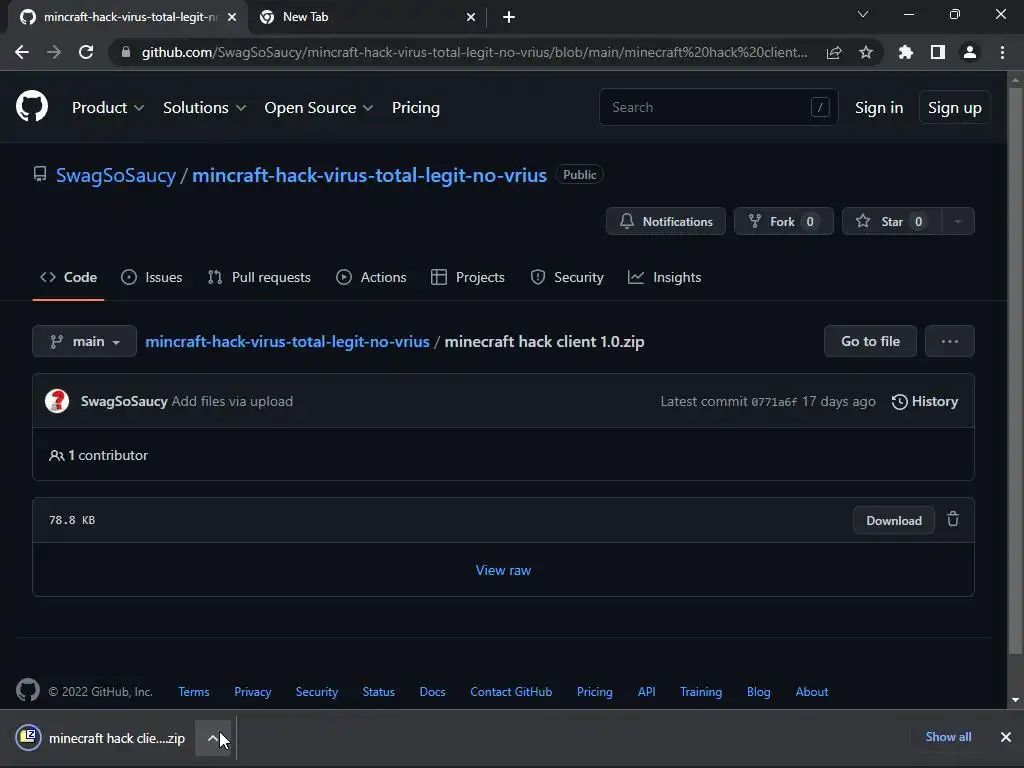This screenshot has height=768, width=1024.
Task: Open Star list dropdown arrow
Action: [958, 221]
